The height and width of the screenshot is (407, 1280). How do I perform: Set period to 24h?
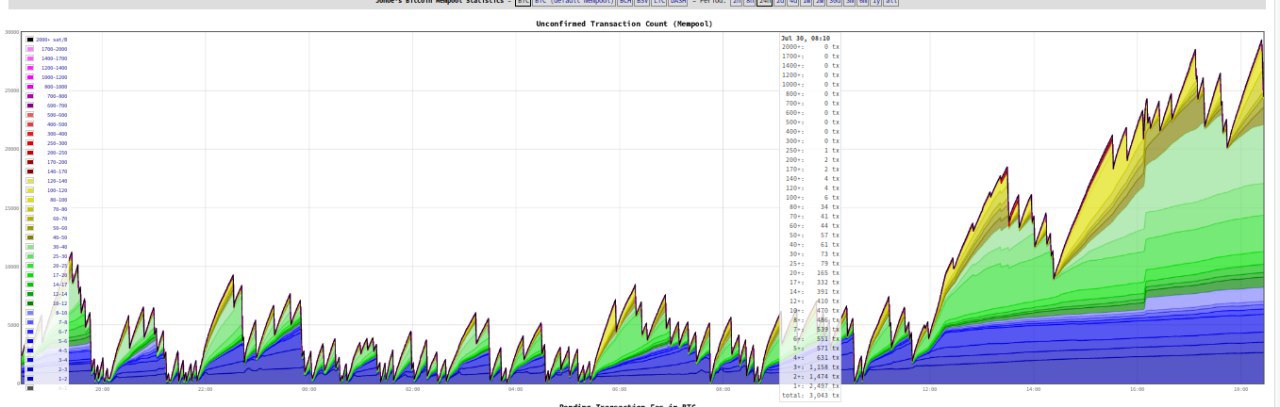click(x=765, y=3)
